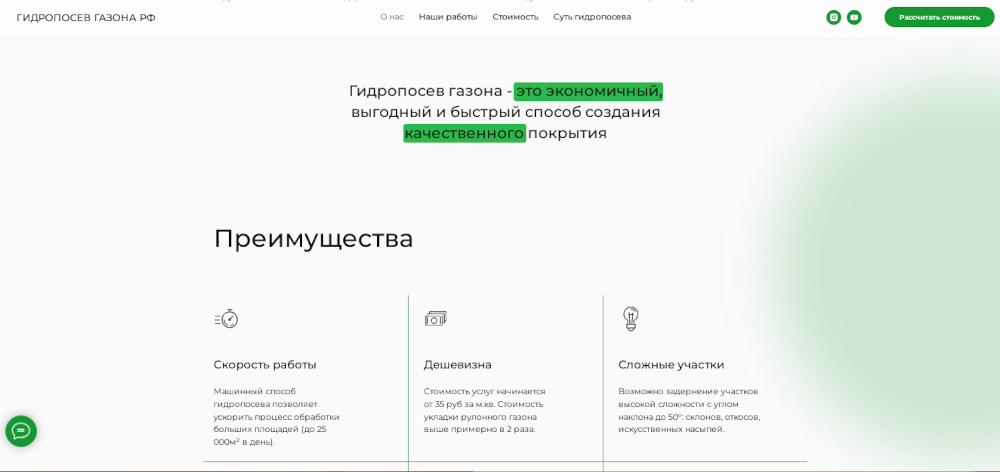Click the Скорость работы heading
The image size is (1000, 472).
tap(265, 365)
